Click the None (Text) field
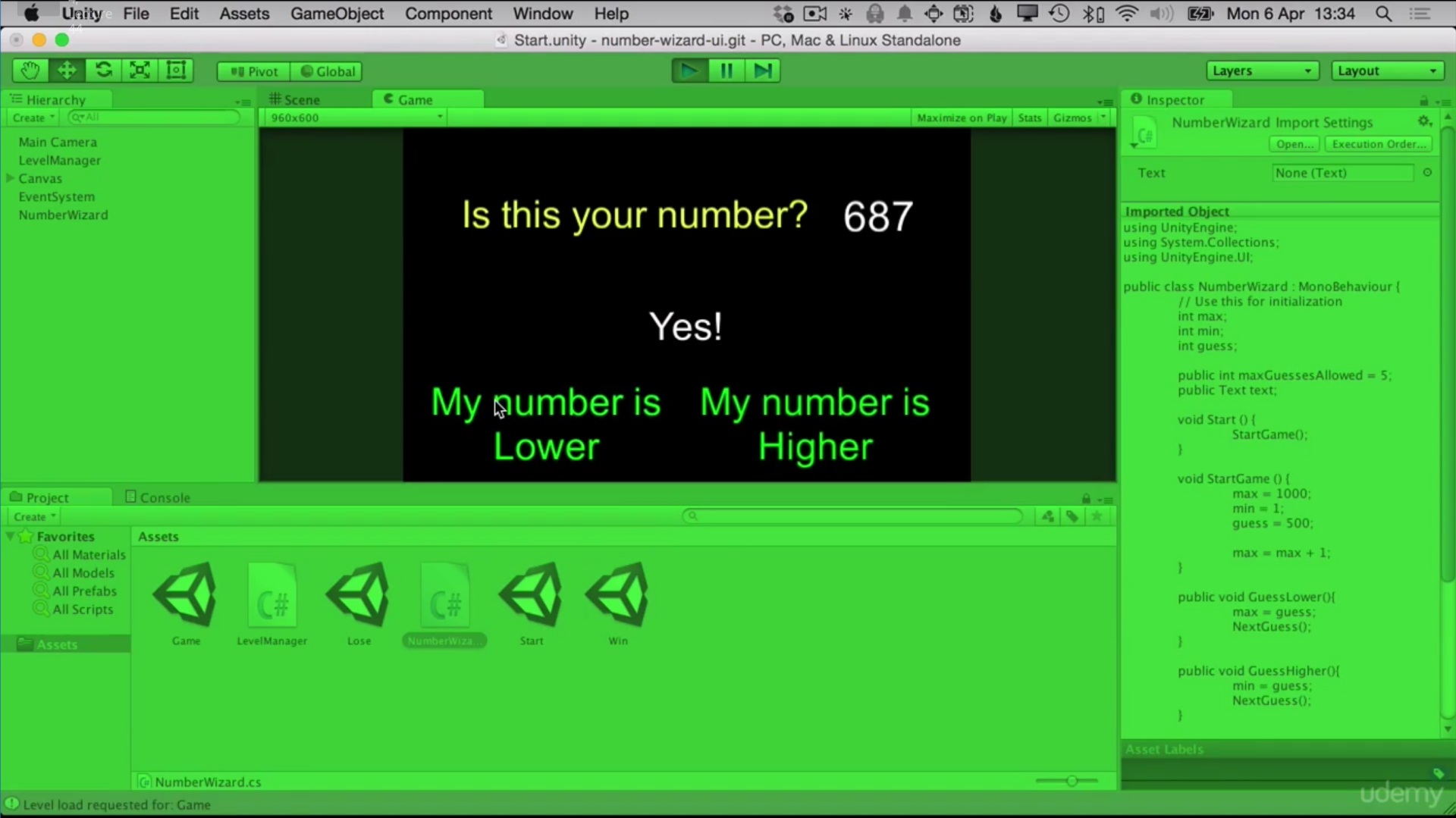The width and height of the screenshot is (1456, 818). tap(1342, 173)
